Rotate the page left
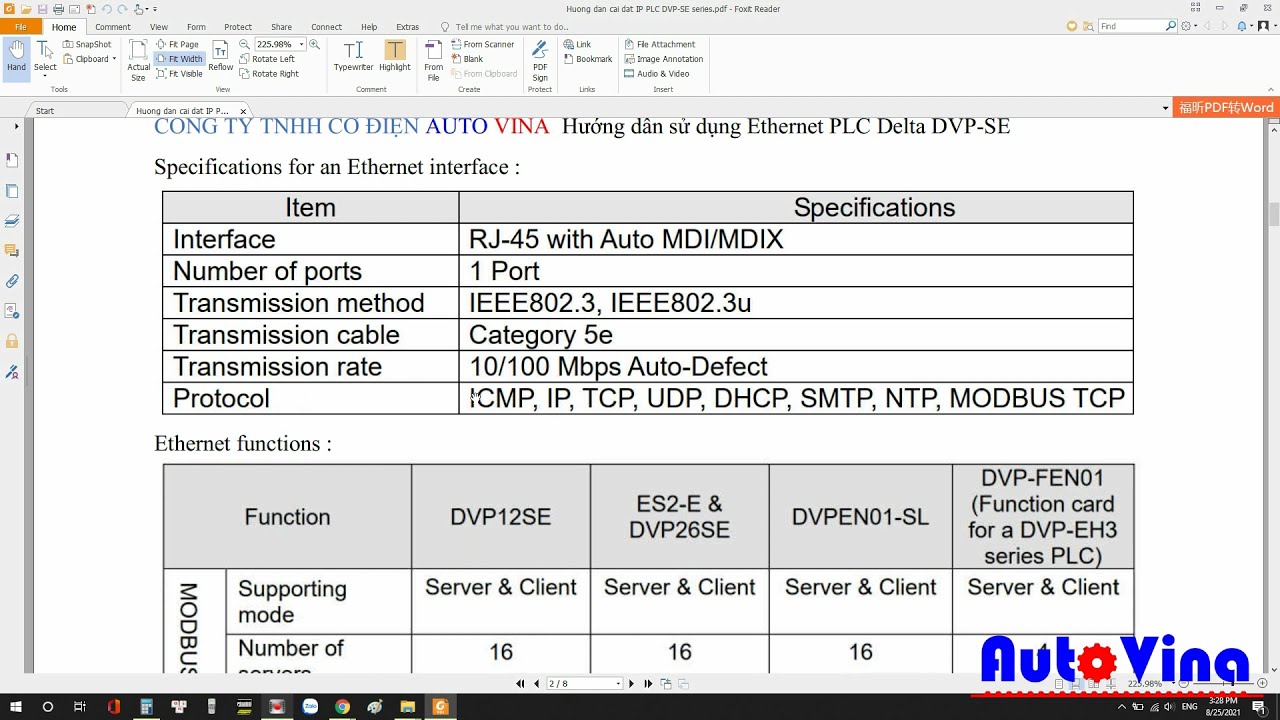The image size is (1280, 720). pos(267,59)
